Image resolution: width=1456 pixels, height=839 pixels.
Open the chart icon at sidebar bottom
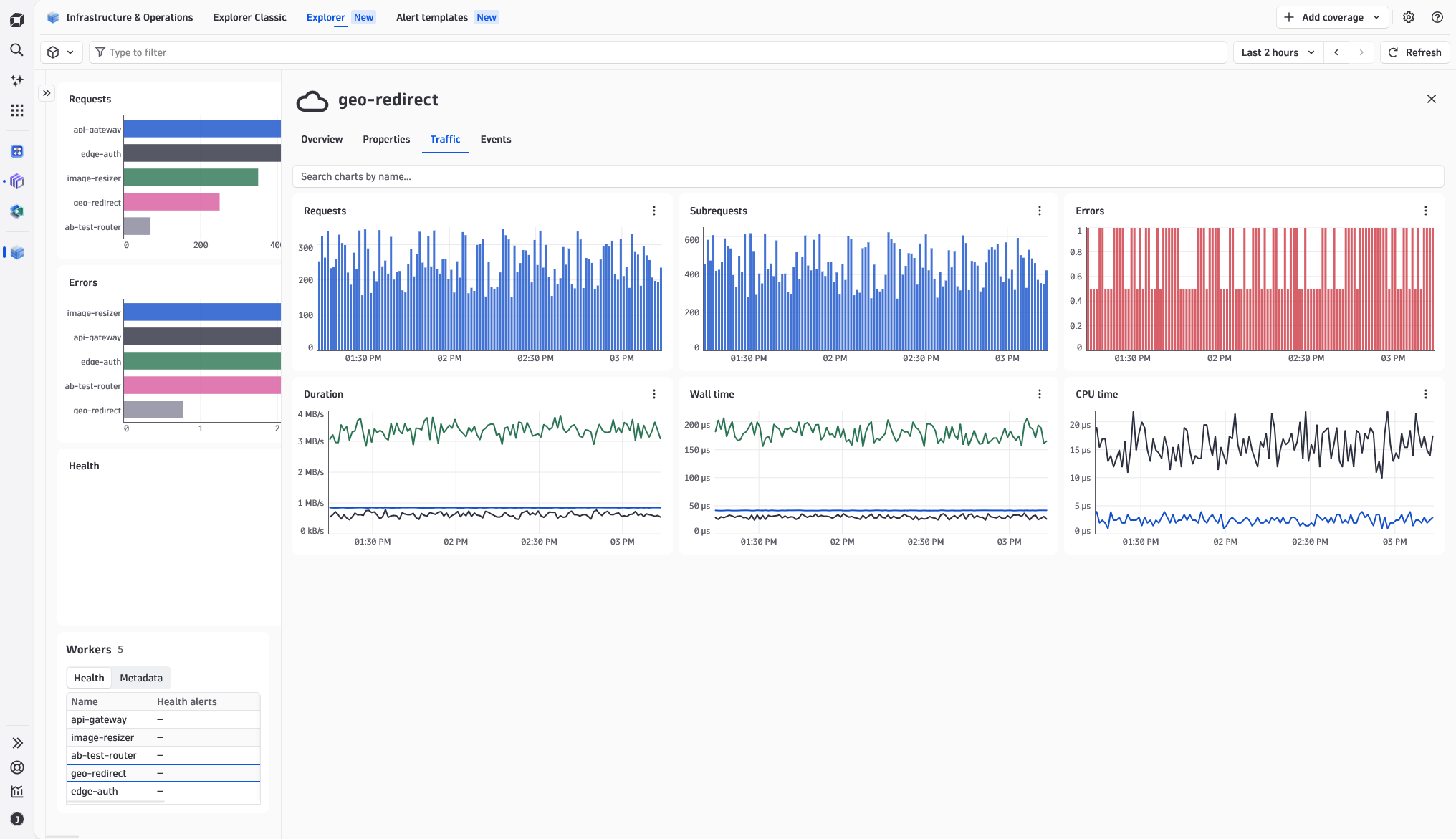tap(17, 792)
